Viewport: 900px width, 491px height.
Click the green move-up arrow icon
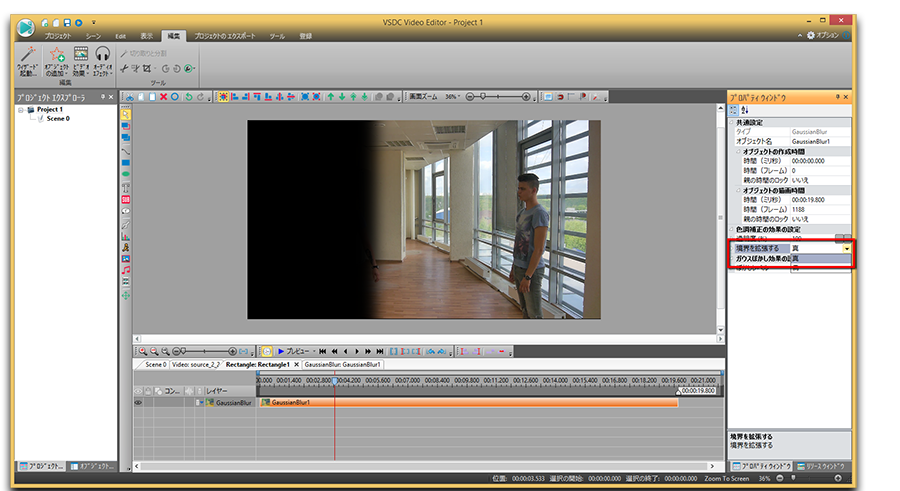point(331,97)
